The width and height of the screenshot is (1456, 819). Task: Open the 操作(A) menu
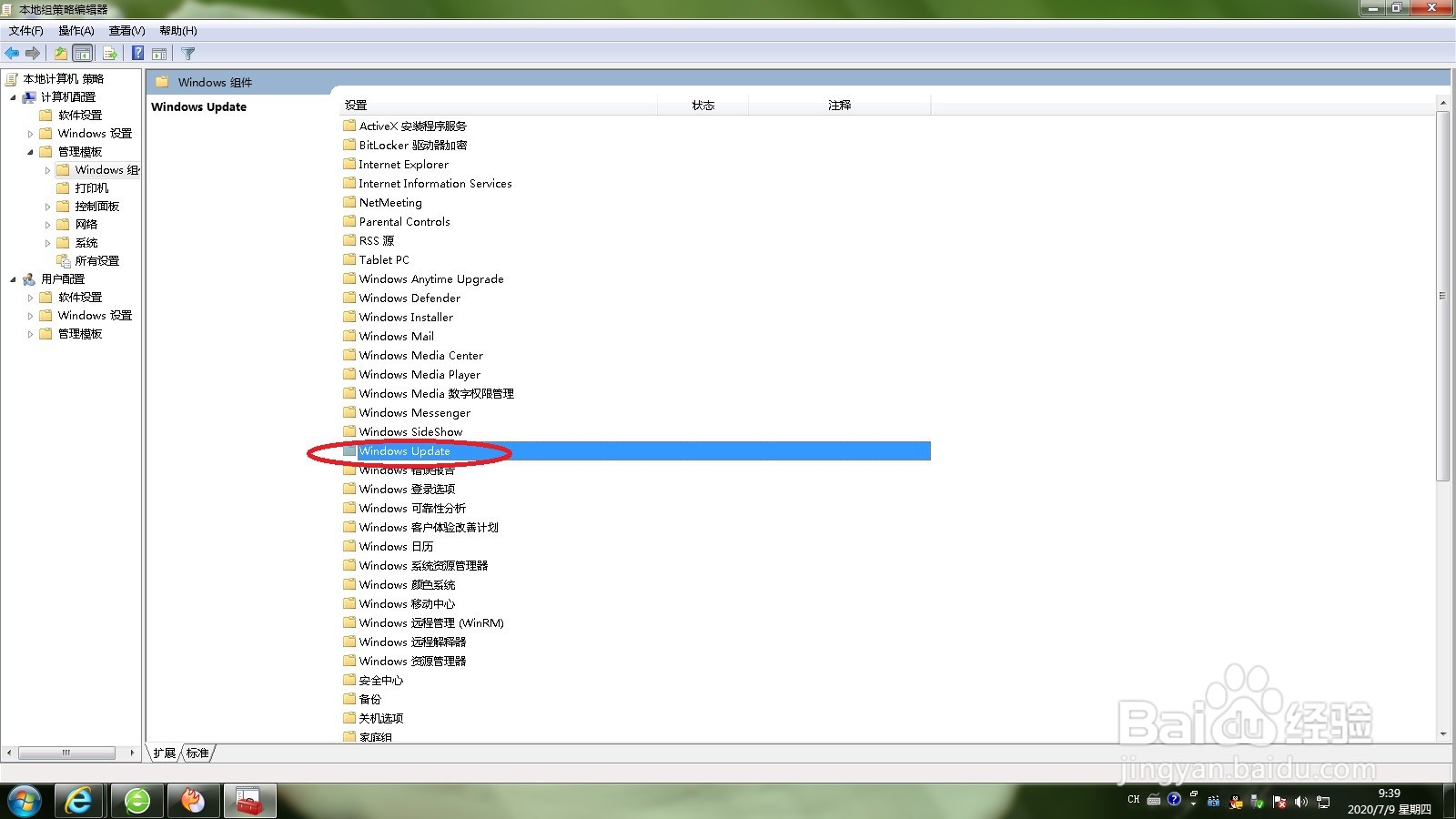(76, 31)
